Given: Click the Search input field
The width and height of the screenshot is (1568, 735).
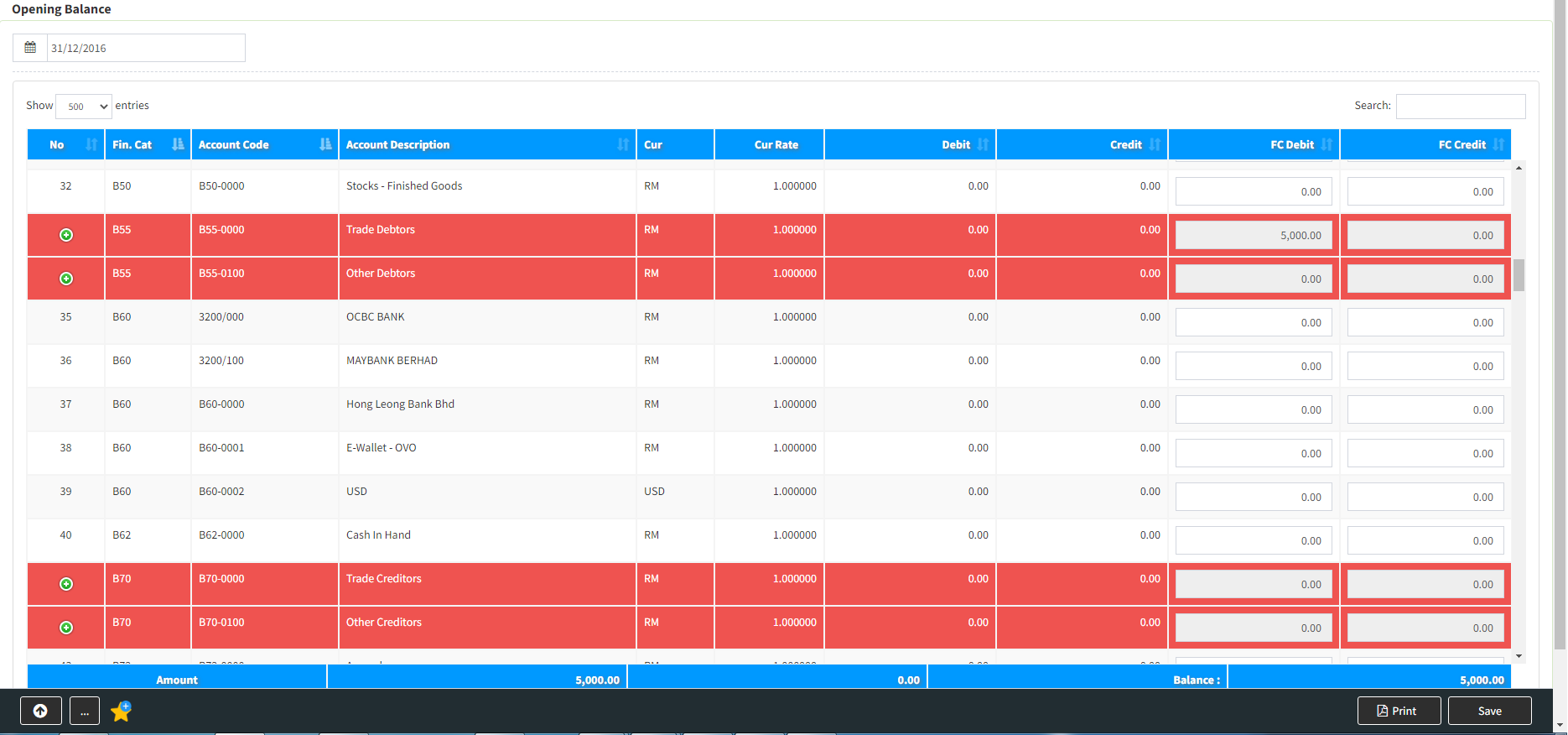Looking at the screenshot, I should click(1460, 107).
